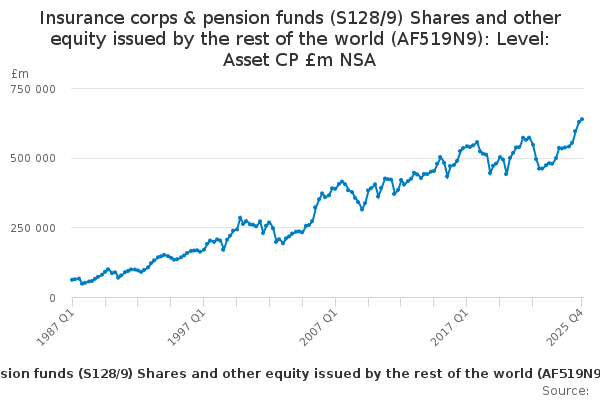Select the 2017 Q1 x-axis label

450,326
